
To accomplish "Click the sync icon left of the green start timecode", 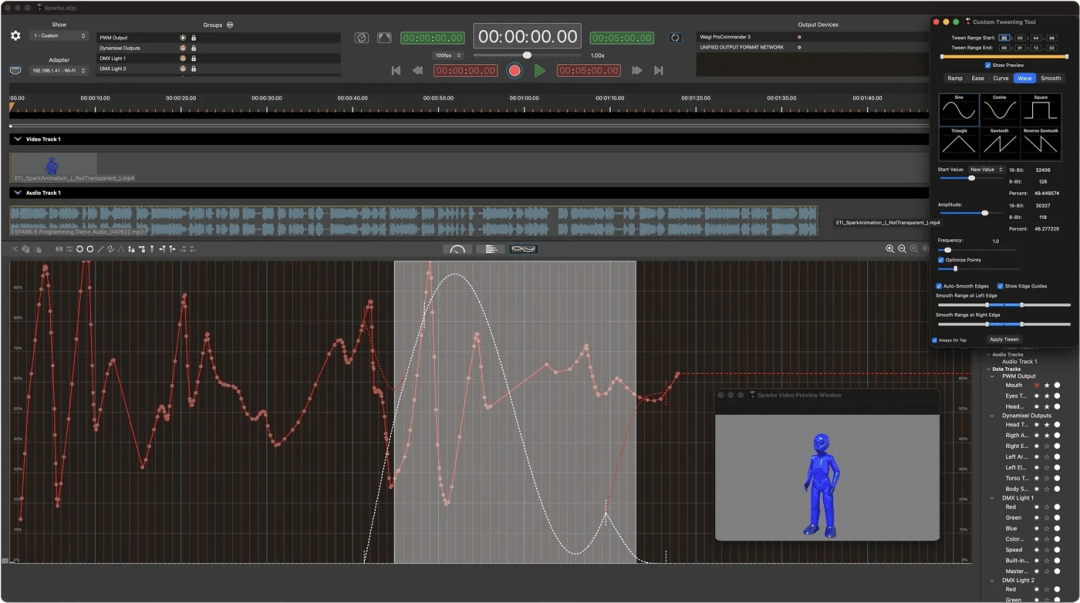I will pos(362,38).
